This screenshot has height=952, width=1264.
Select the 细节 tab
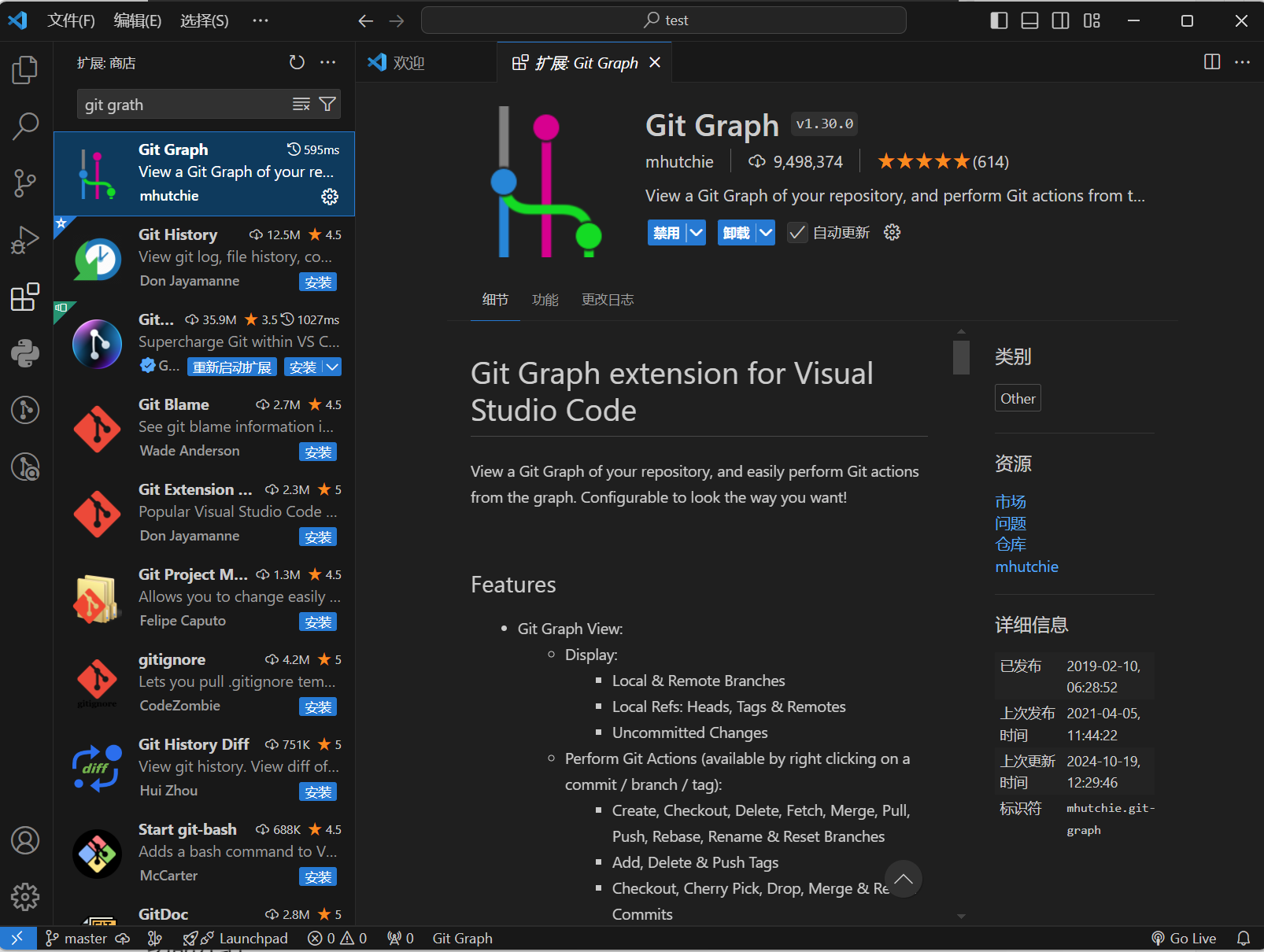(495, 300)
